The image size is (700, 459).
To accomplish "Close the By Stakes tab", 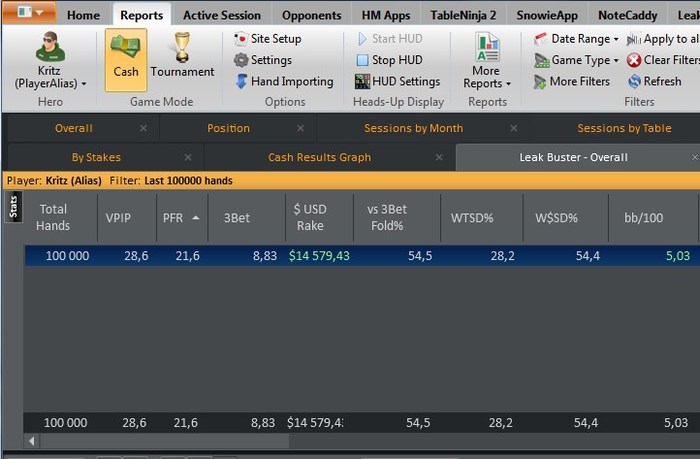I will (x=188, y=158).
